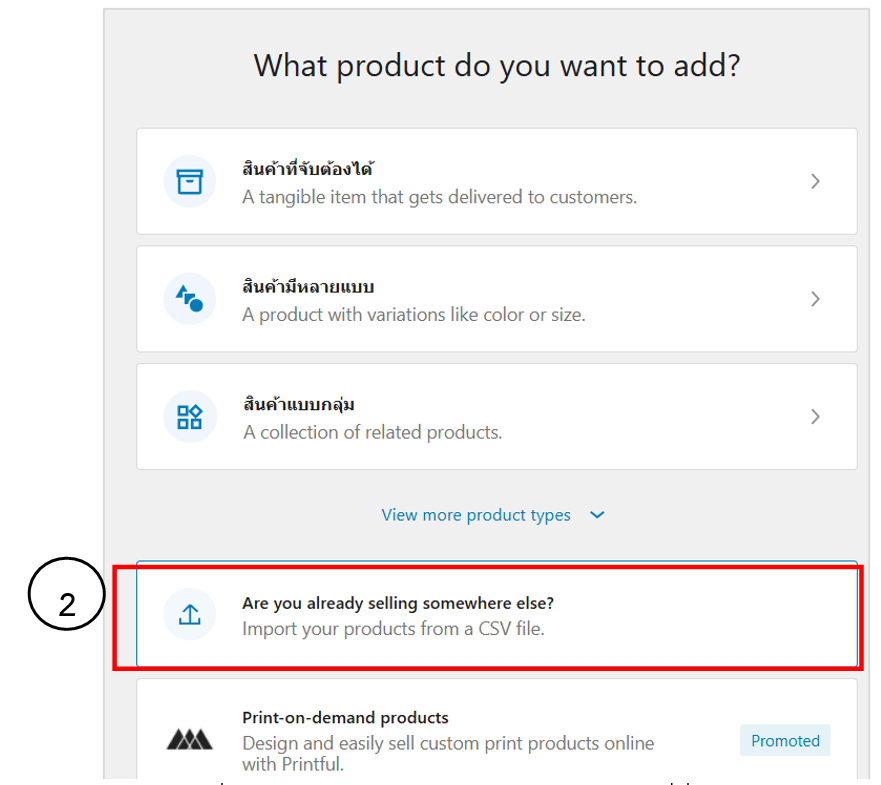Select the สินค้ามีหลายแบบ product type
This screenshot has height=785, width=881.
(308, 287)
